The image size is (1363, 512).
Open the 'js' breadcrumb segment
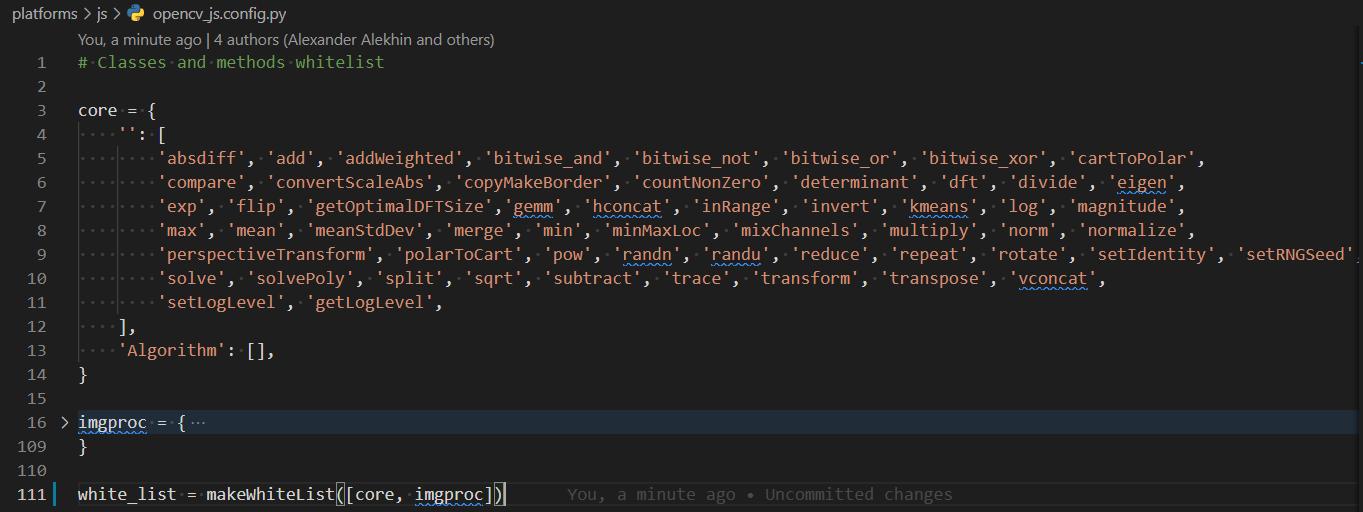click(103, 14)
